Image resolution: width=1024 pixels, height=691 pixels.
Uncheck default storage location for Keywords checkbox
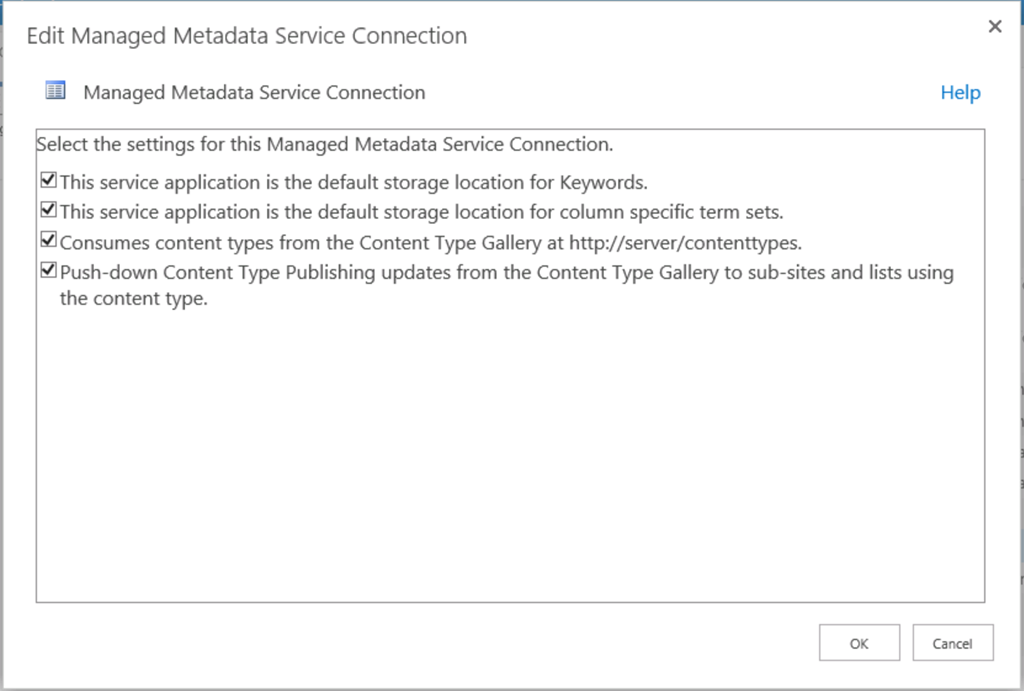tap(48, 180)
